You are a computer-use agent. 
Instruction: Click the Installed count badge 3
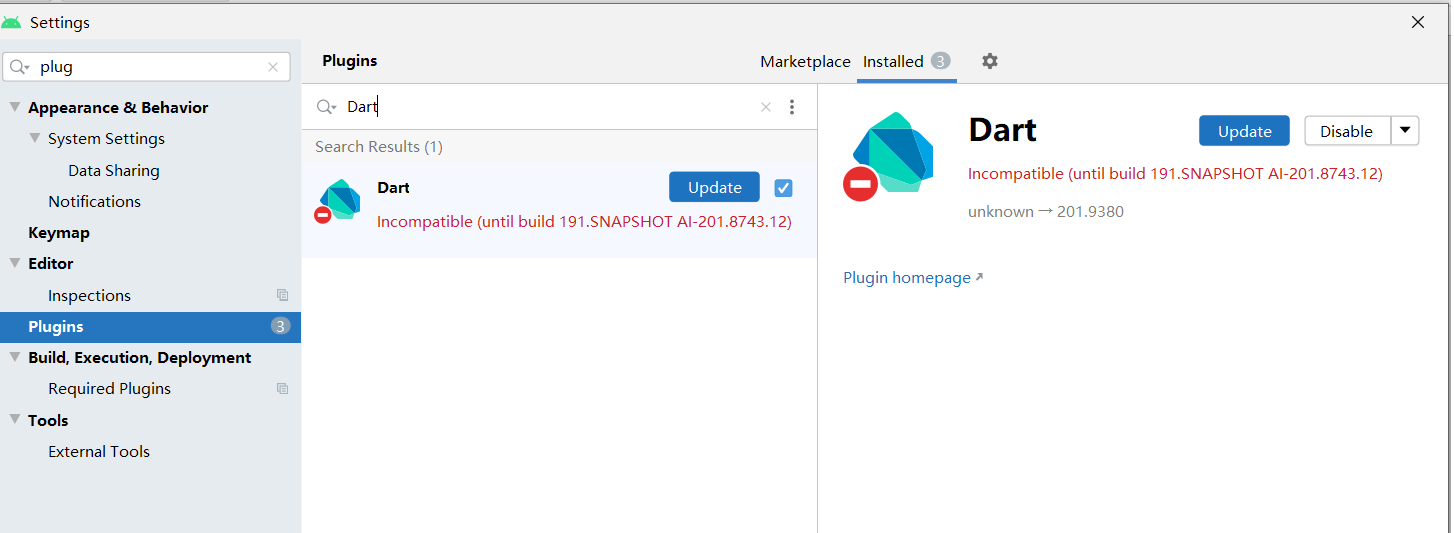click(x=940, y=61)
